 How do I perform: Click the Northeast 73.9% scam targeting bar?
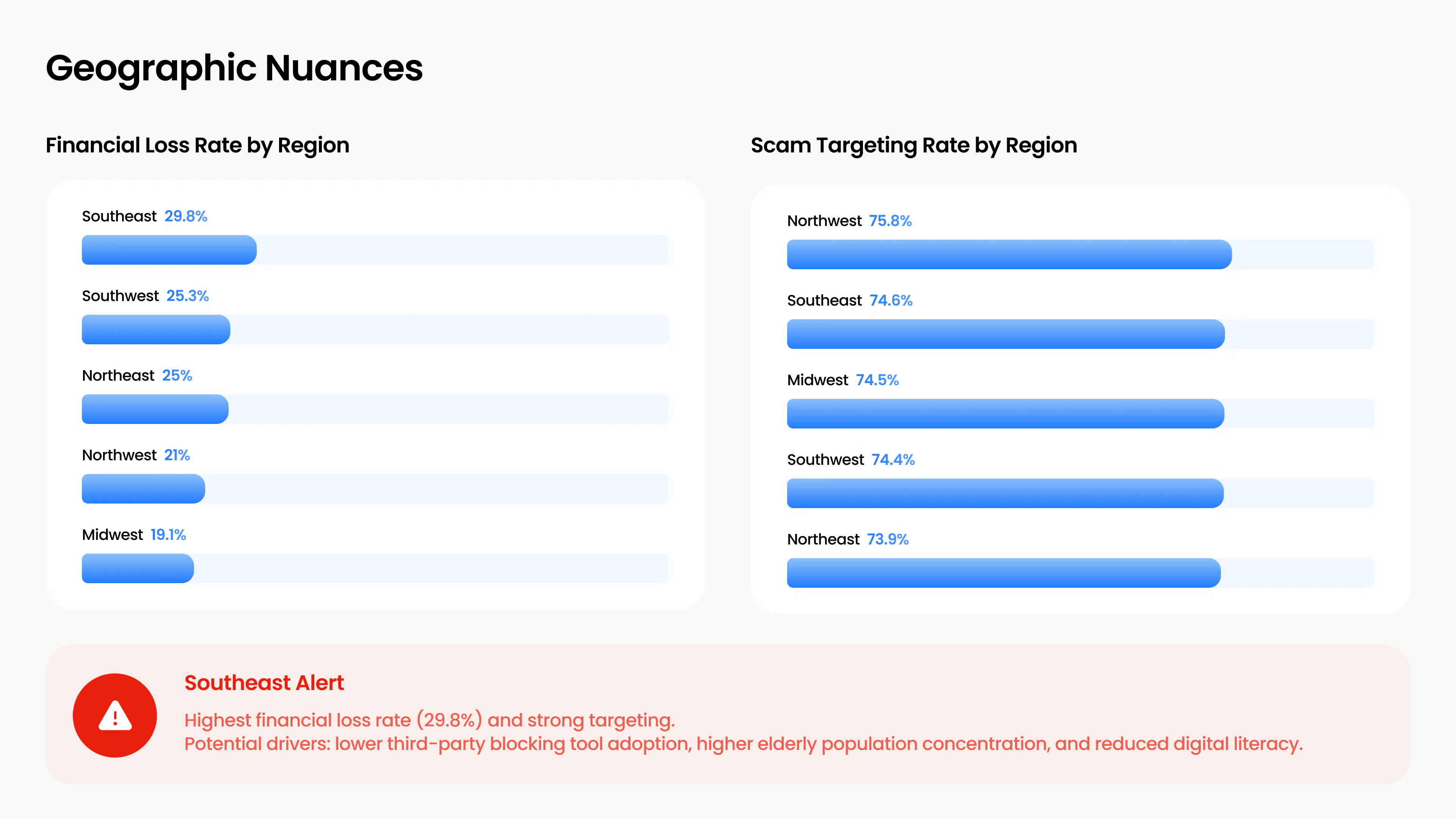pos(1003,573)
